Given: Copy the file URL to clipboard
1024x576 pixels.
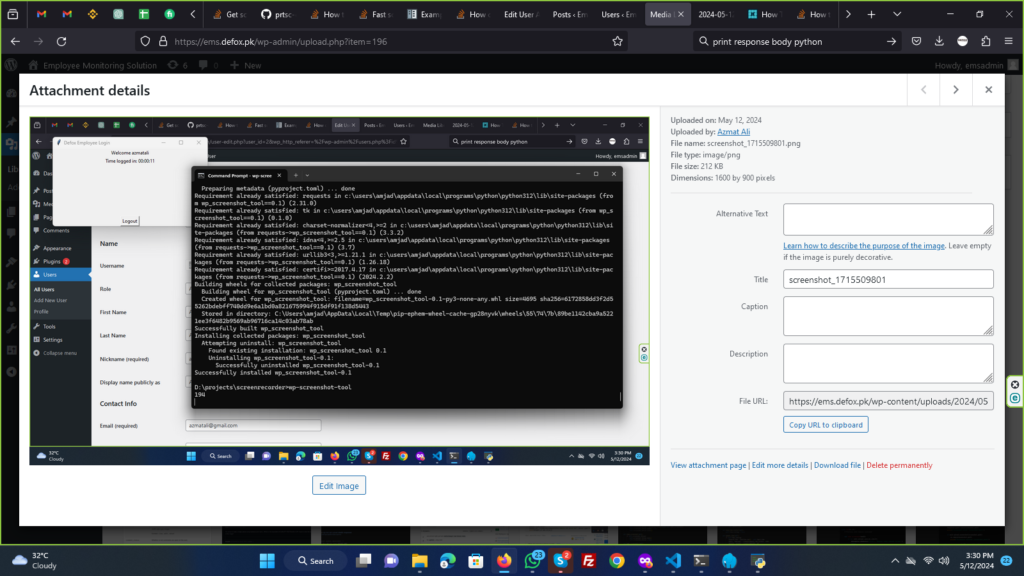Looking at the screenshot, I should [825, 424].
